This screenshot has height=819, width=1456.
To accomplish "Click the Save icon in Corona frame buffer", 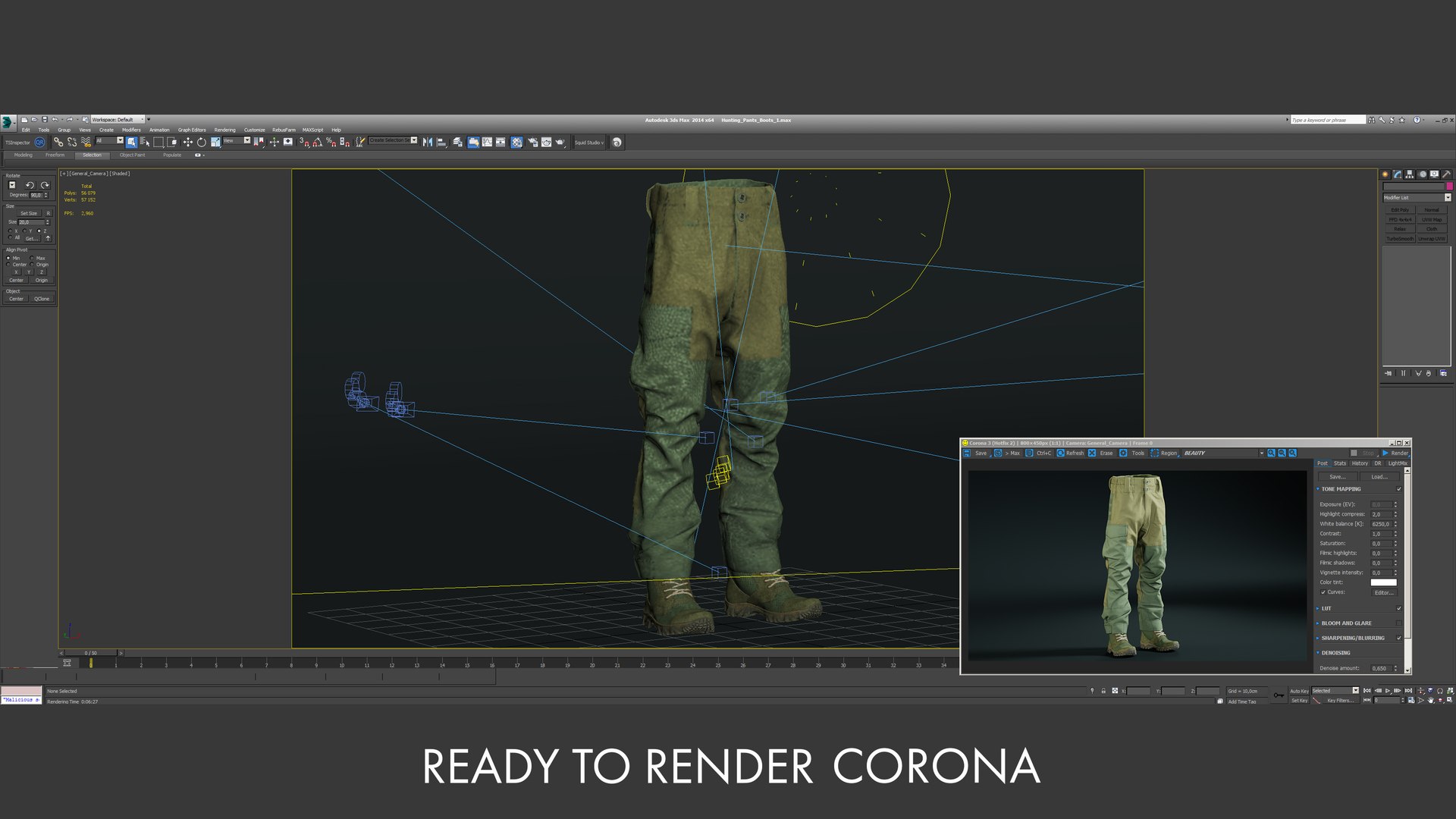I will (967, 453).
